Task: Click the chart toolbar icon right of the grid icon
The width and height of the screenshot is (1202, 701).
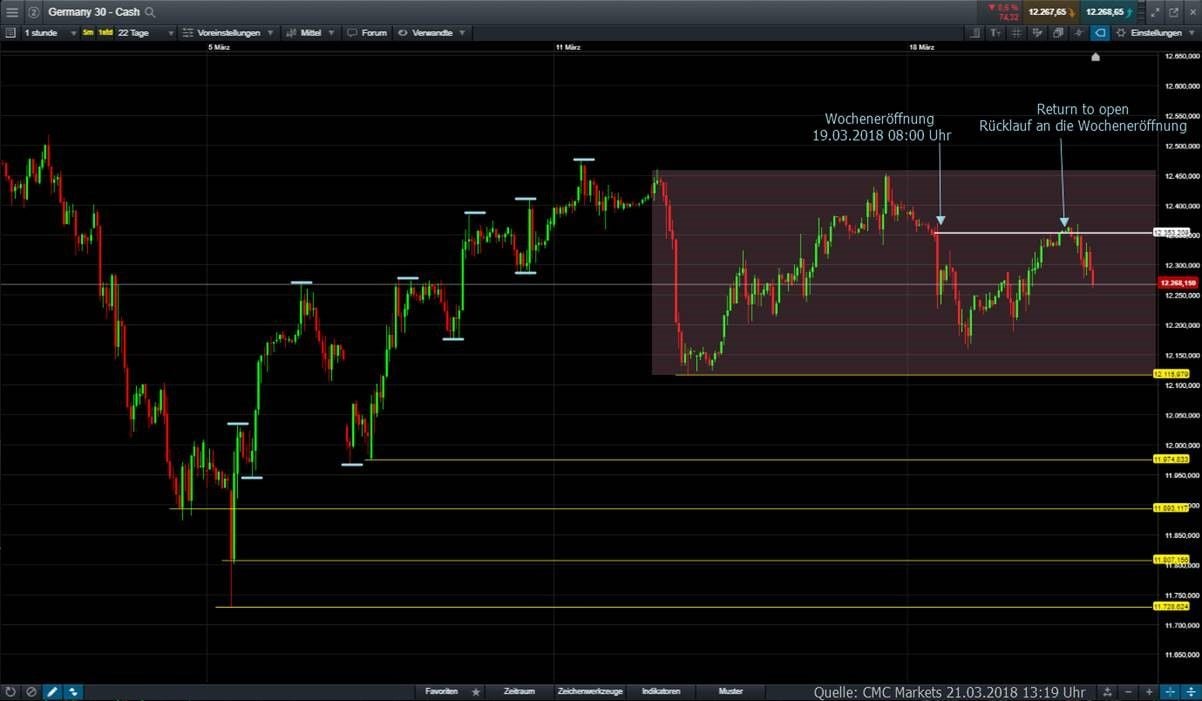Action: pyautogui.click(x=1037, y=33)
